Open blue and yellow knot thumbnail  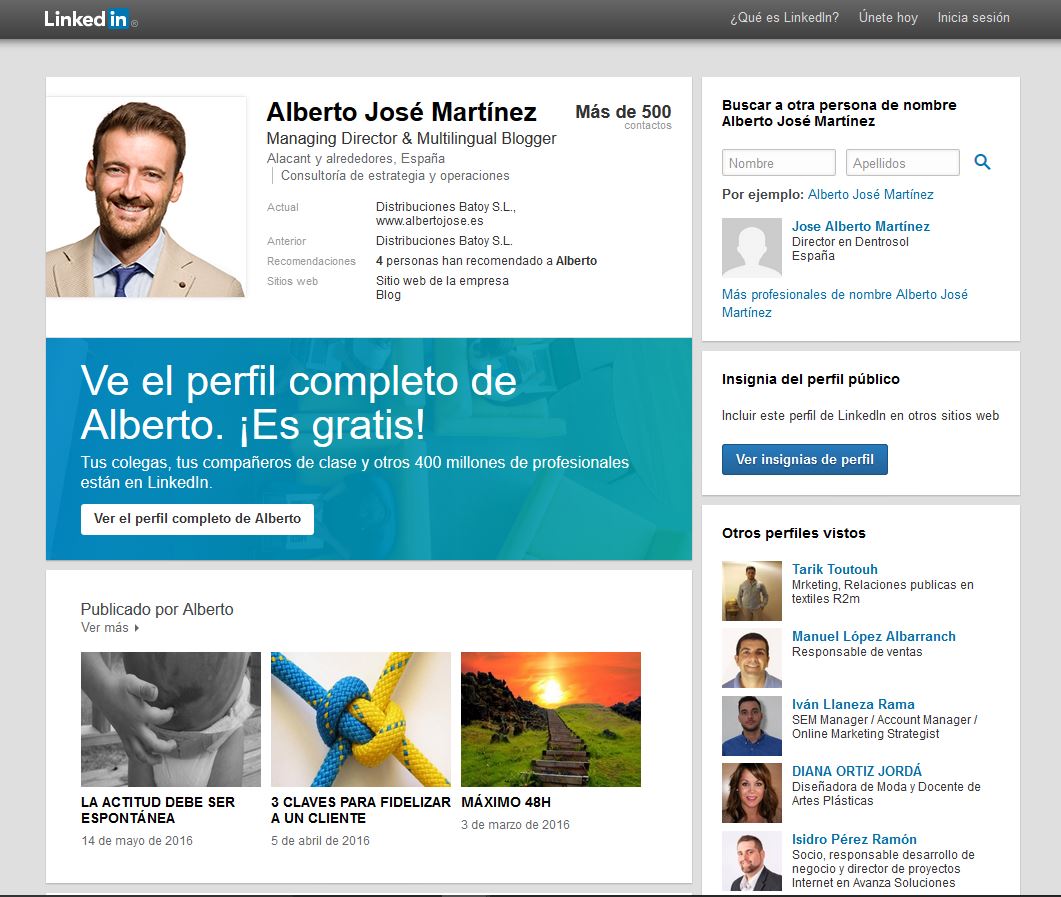click(361, 719)
